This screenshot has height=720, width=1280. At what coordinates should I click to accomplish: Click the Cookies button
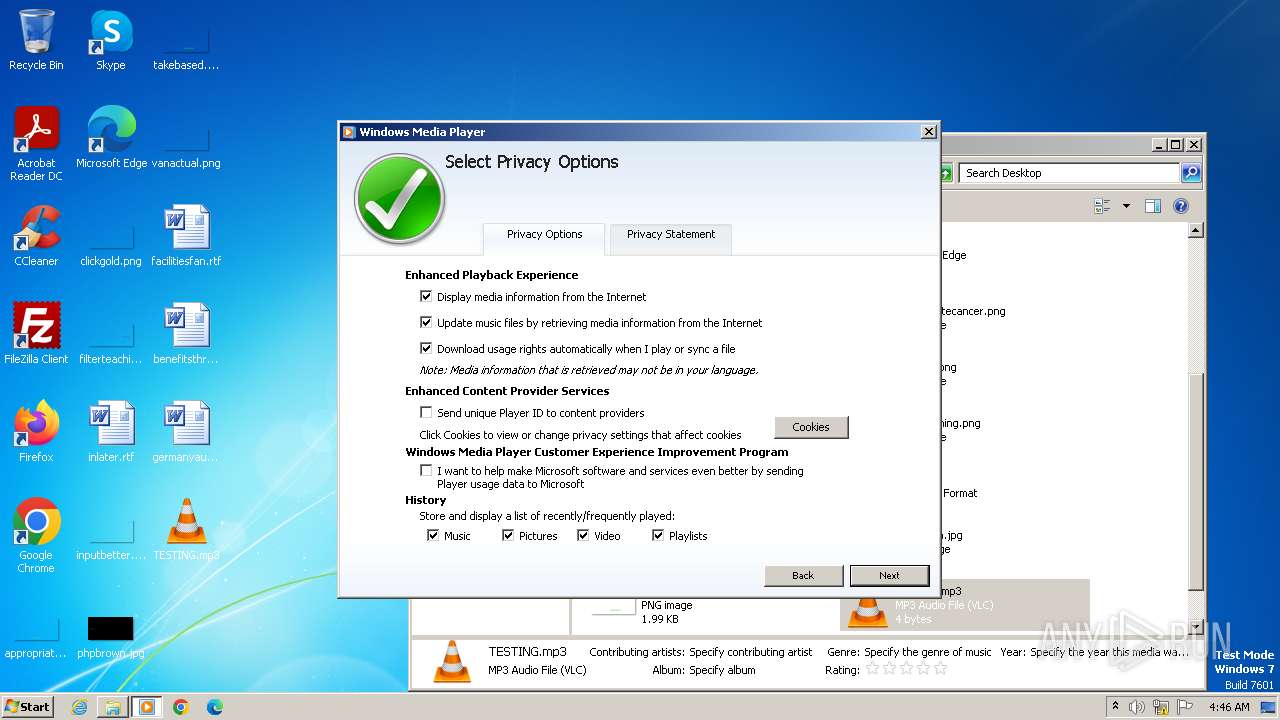[811, 427]
